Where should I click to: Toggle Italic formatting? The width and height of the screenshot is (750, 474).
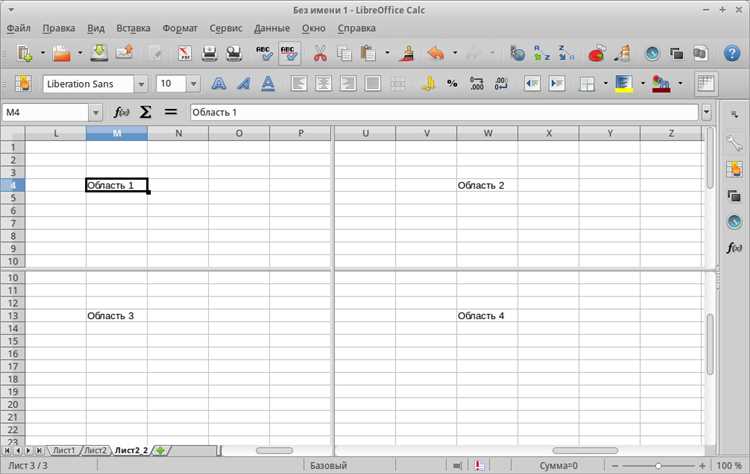coord(243,84)
